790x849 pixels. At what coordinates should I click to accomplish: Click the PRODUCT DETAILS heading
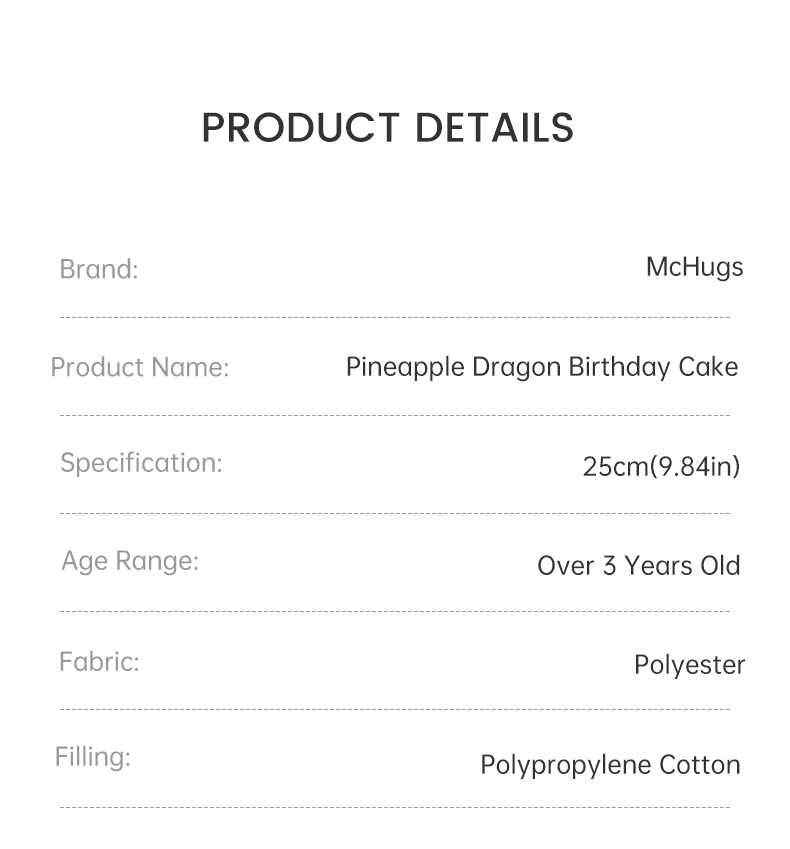click(387, 128)
